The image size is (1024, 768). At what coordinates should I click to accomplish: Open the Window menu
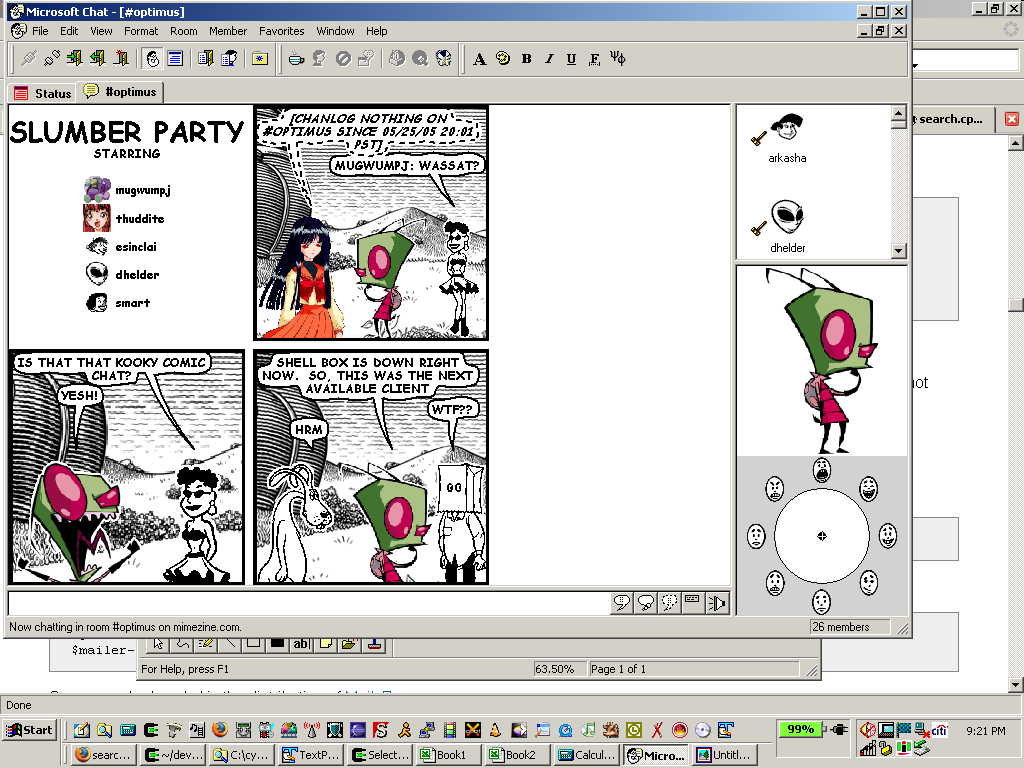pyautogui.click(x=335, y=31)
